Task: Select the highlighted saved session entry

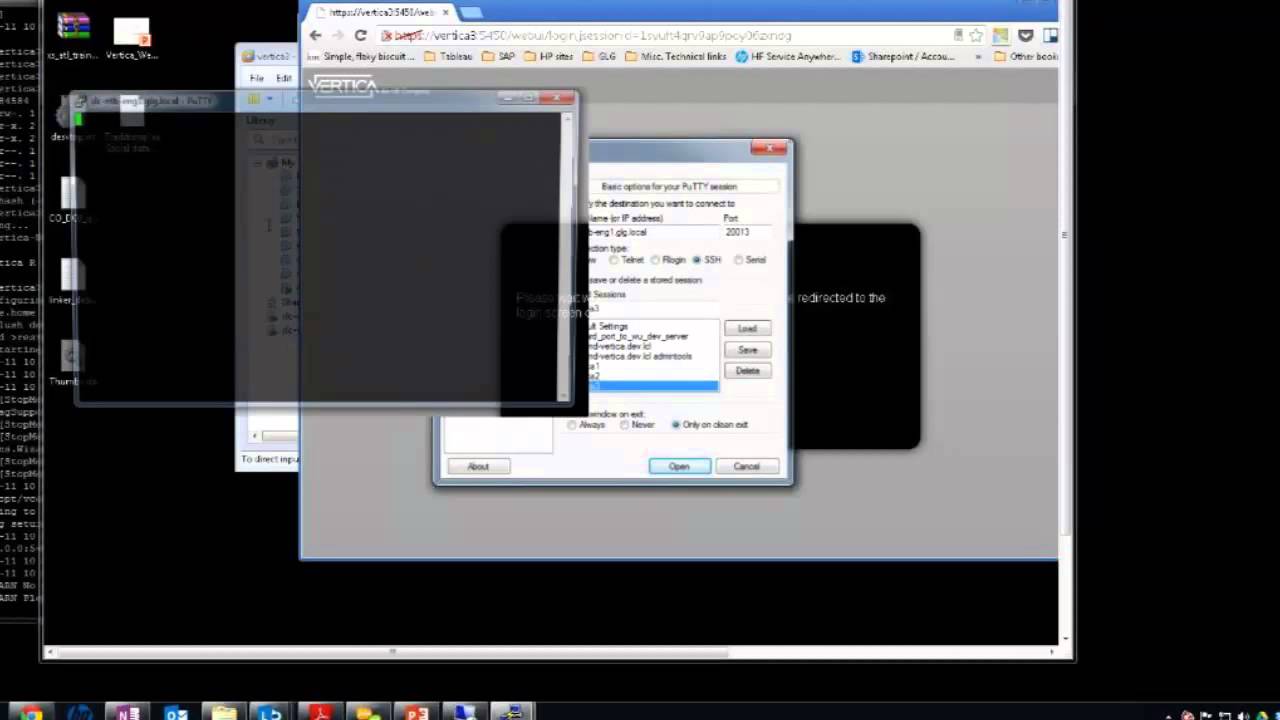Action: click(x=652, y=386)
